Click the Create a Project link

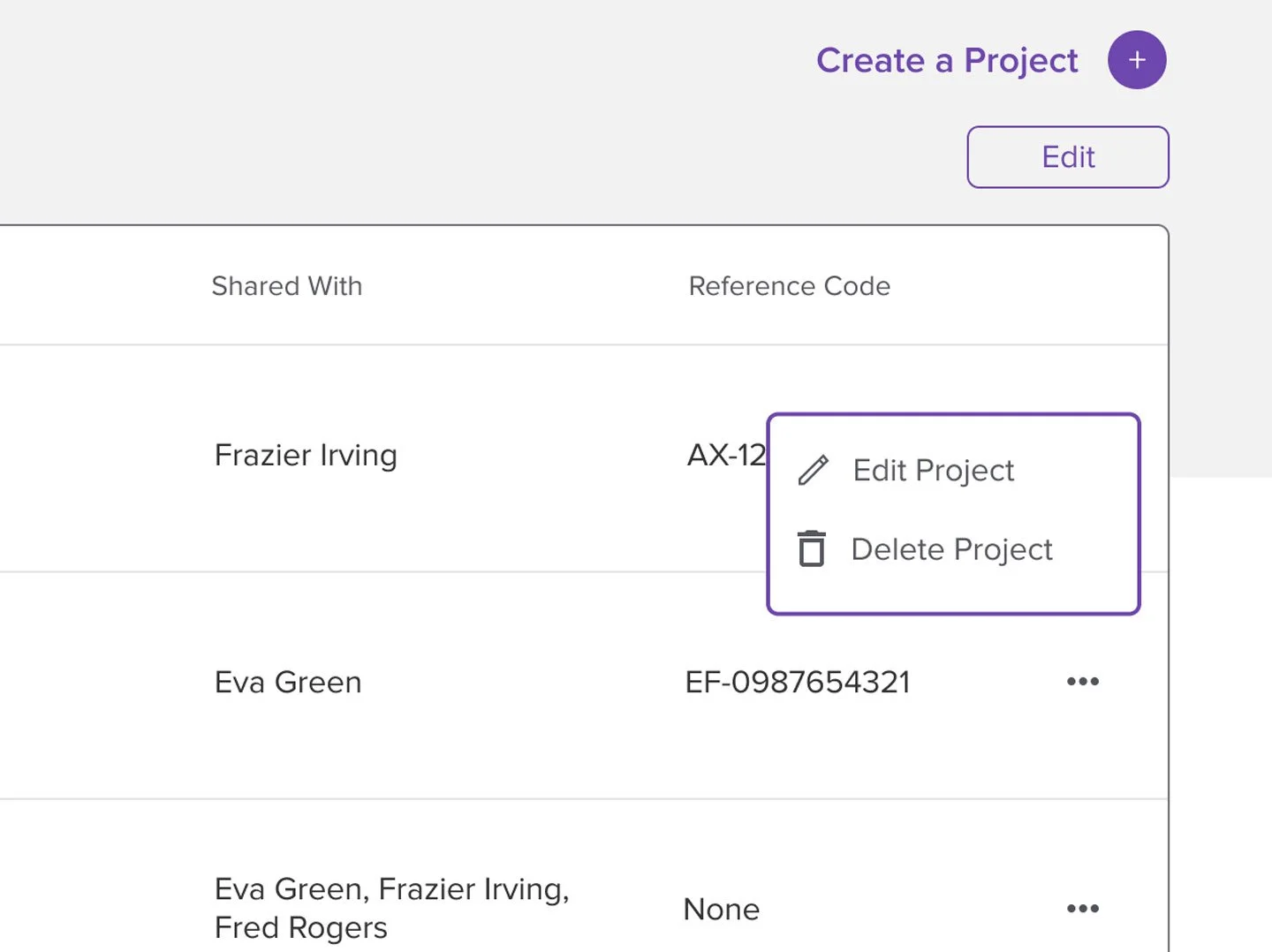(x=947, y=60)
